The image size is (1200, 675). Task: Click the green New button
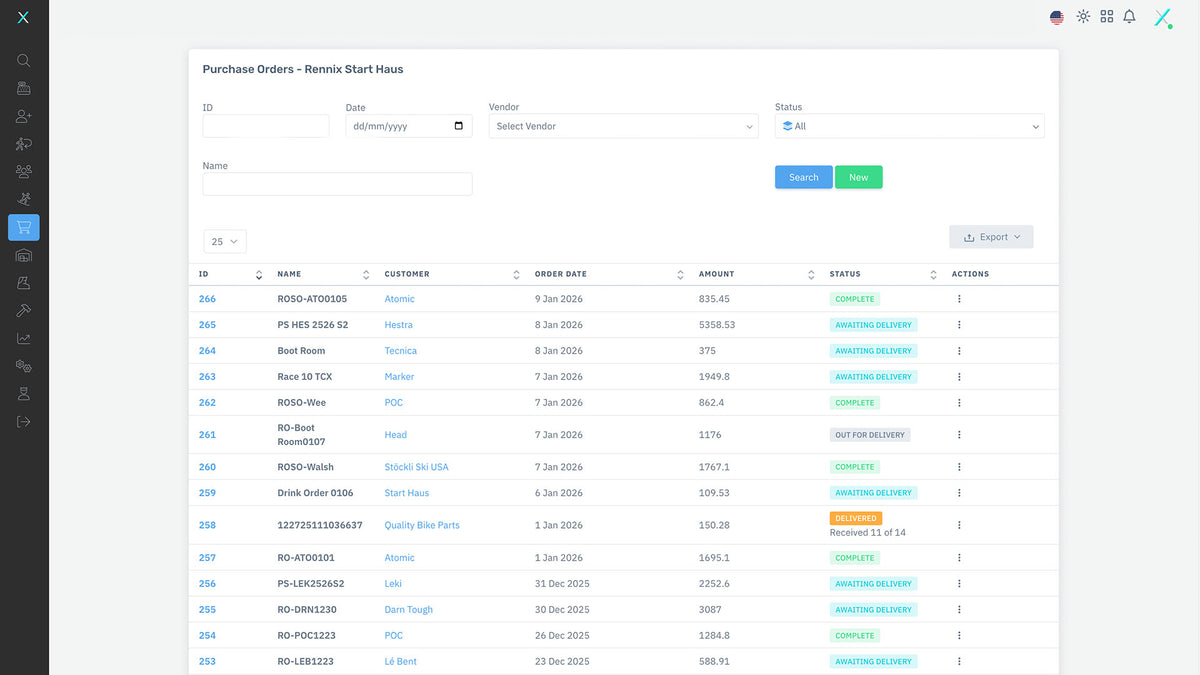858,177
